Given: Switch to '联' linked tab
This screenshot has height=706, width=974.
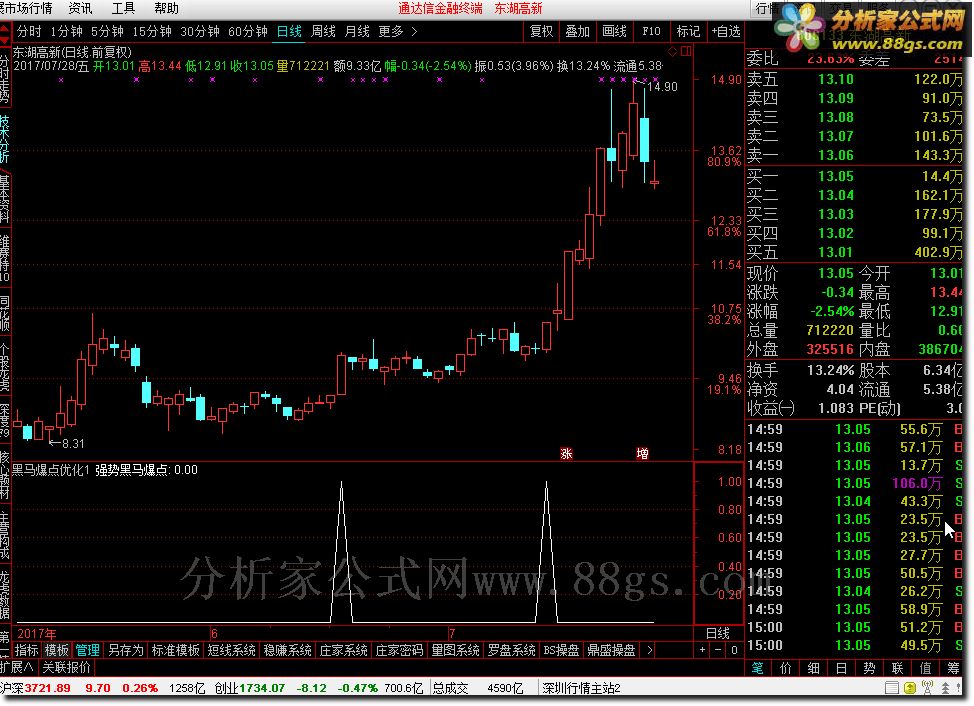Looking at the screenshot, I should pos(897,668).
